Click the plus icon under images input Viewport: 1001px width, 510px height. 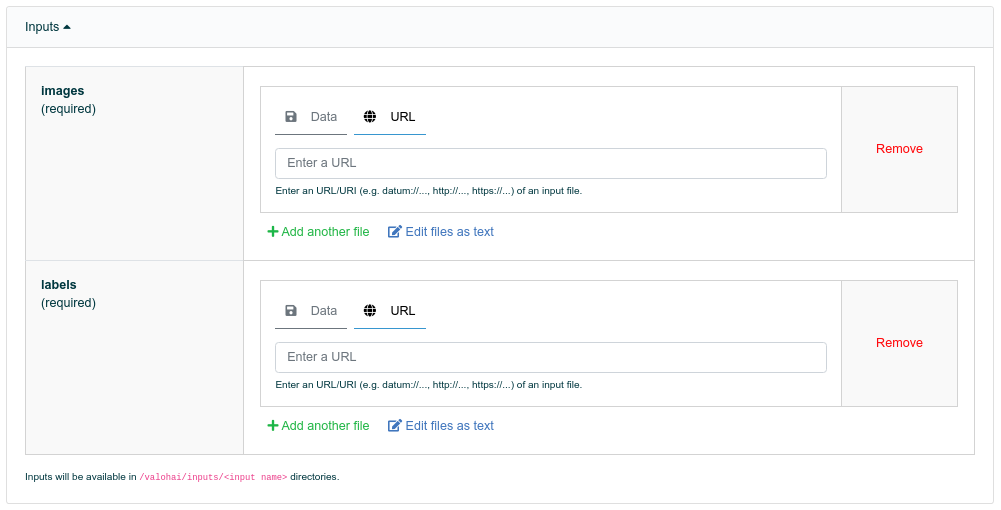(x=273, y=232)
